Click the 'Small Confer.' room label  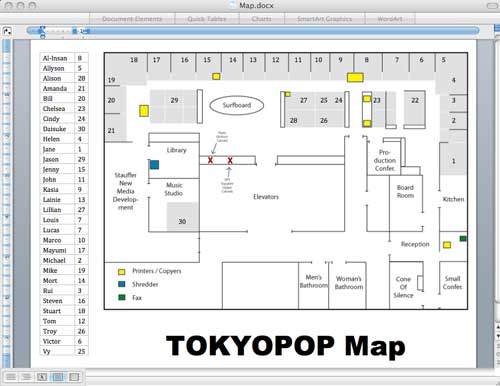click(x=452, y=282)
